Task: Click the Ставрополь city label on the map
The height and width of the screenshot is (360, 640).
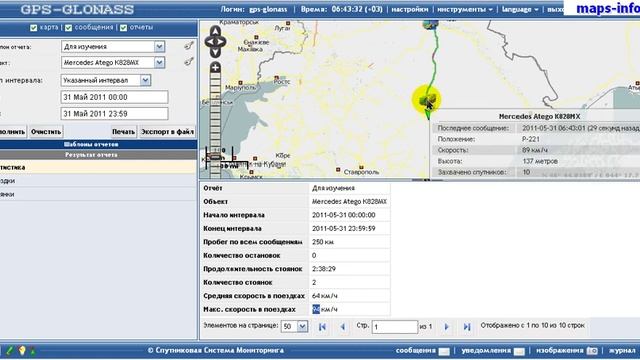Action: [x=361, y=172]
